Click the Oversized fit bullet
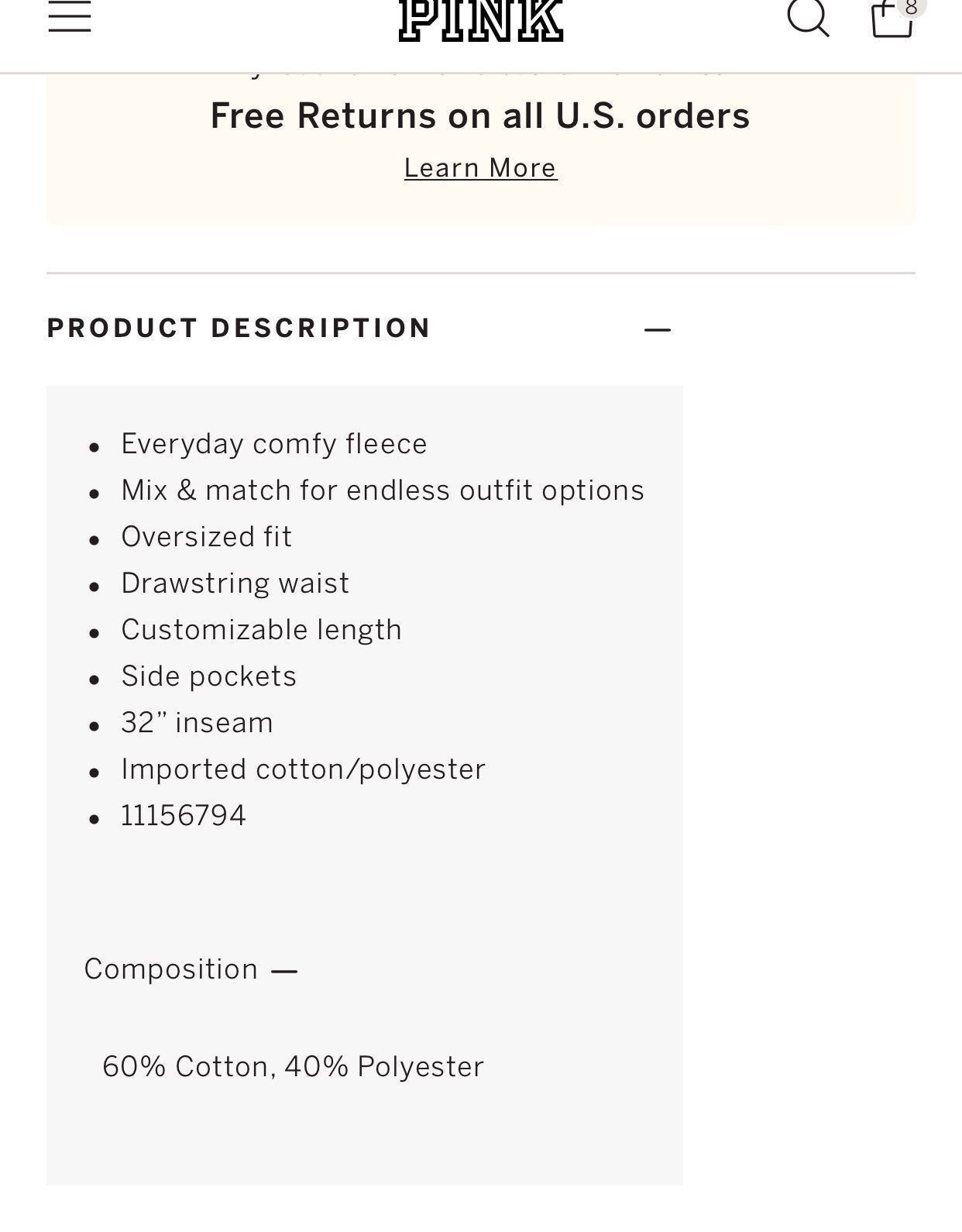The height and width of the screenshot is (1232, 962). coord(206,536)
